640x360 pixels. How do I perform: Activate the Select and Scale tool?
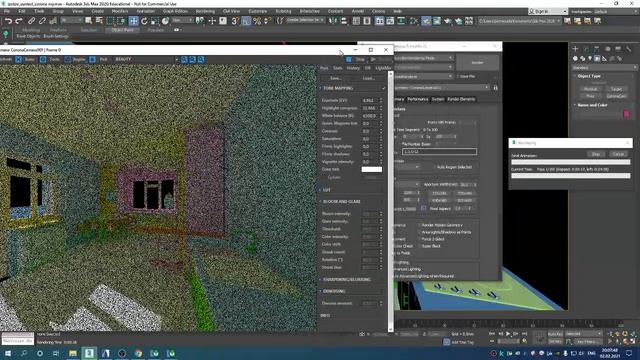155,21
